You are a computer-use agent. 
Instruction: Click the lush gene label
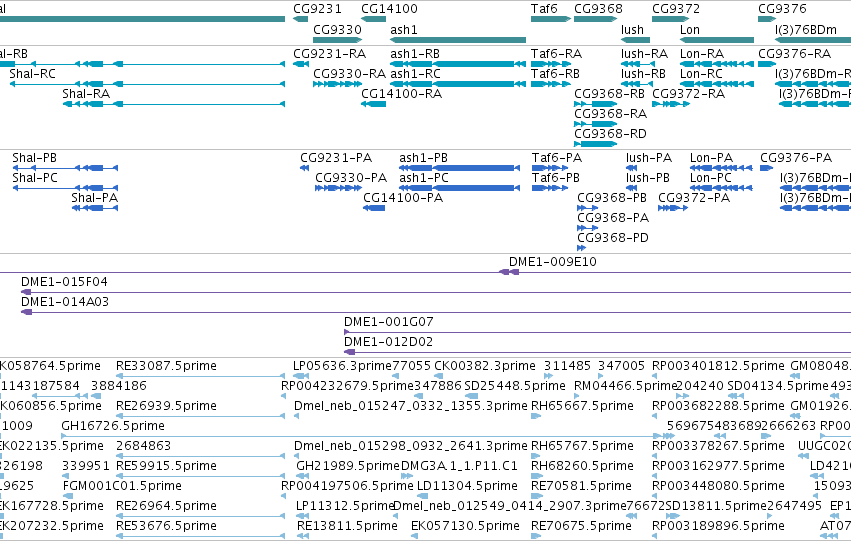tap(632, 29)
